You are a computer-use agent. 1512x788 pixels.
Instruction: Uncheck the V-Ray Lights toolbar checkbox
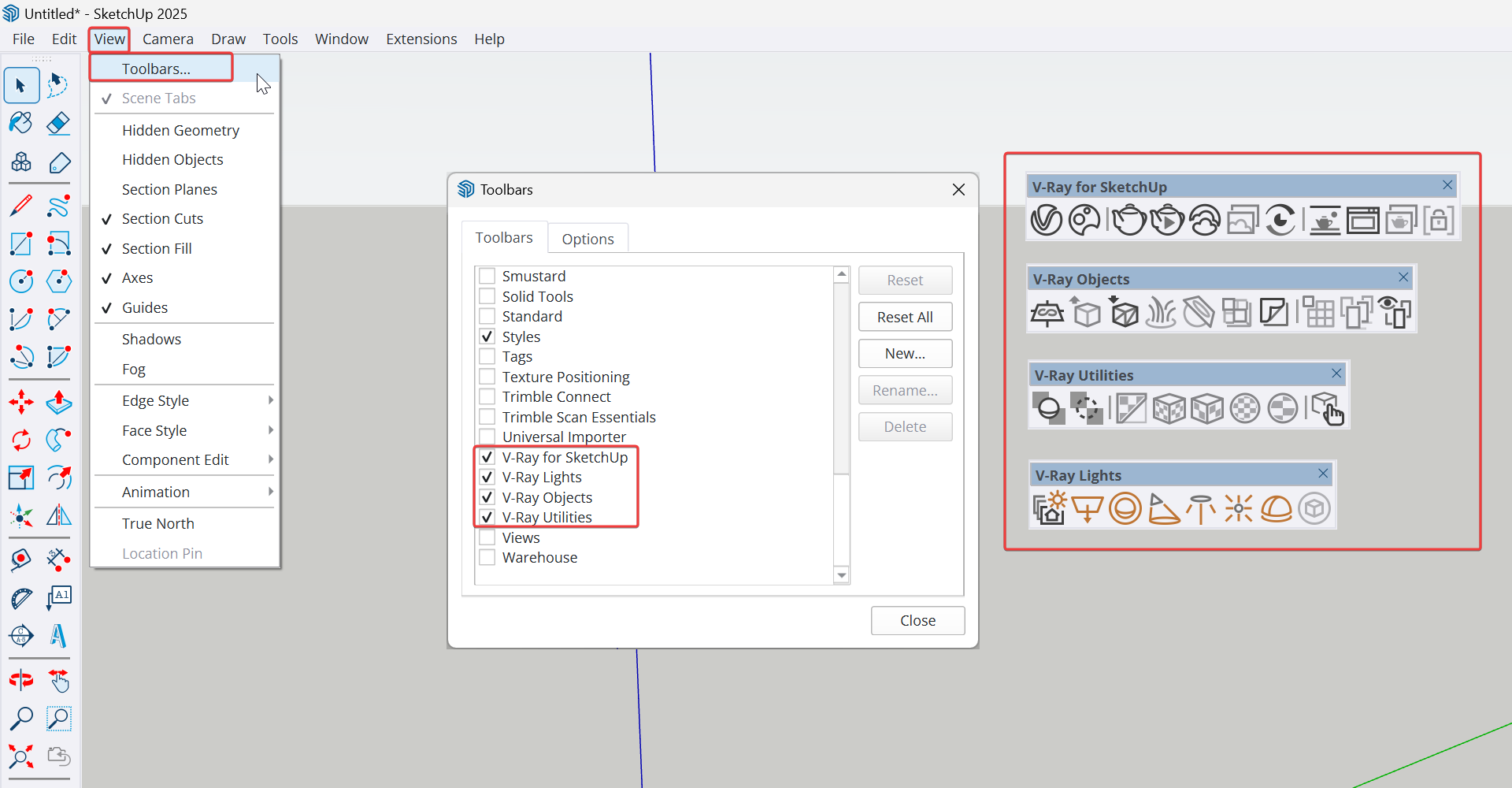487,478
